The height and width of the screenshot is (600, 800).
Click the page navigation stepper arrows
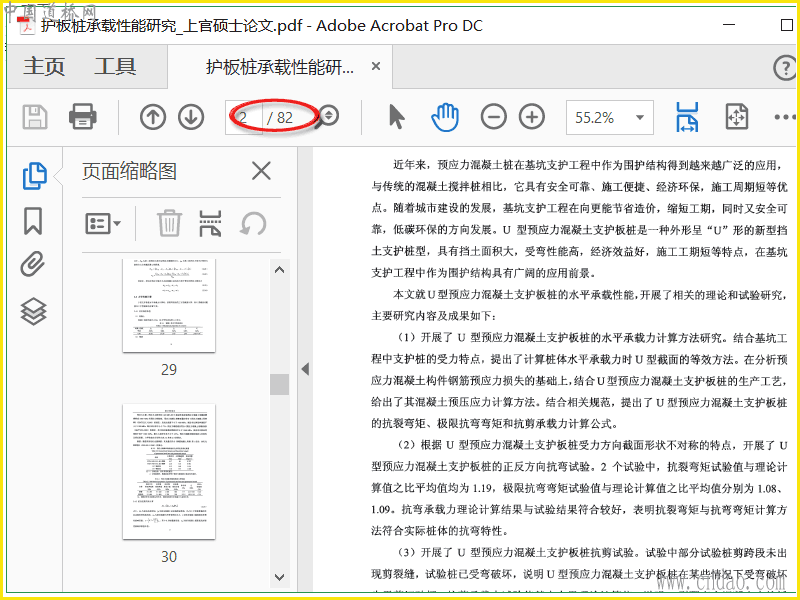coord(329,116)
